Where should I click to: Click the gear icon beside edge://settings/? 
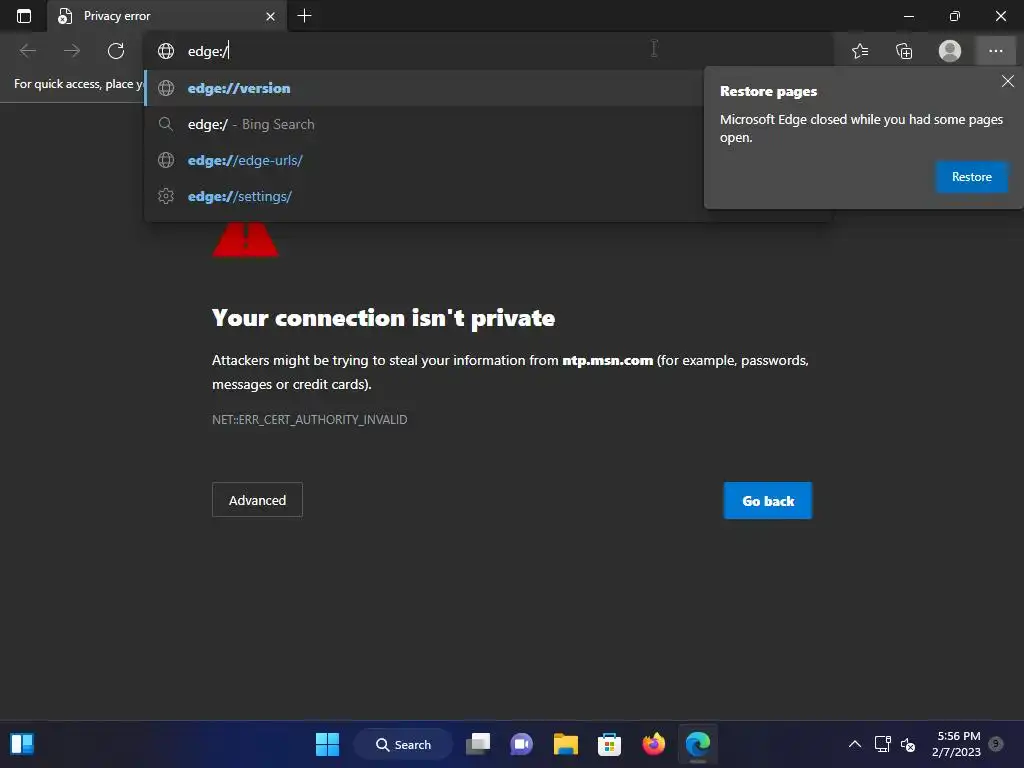[x=166, y=196]
